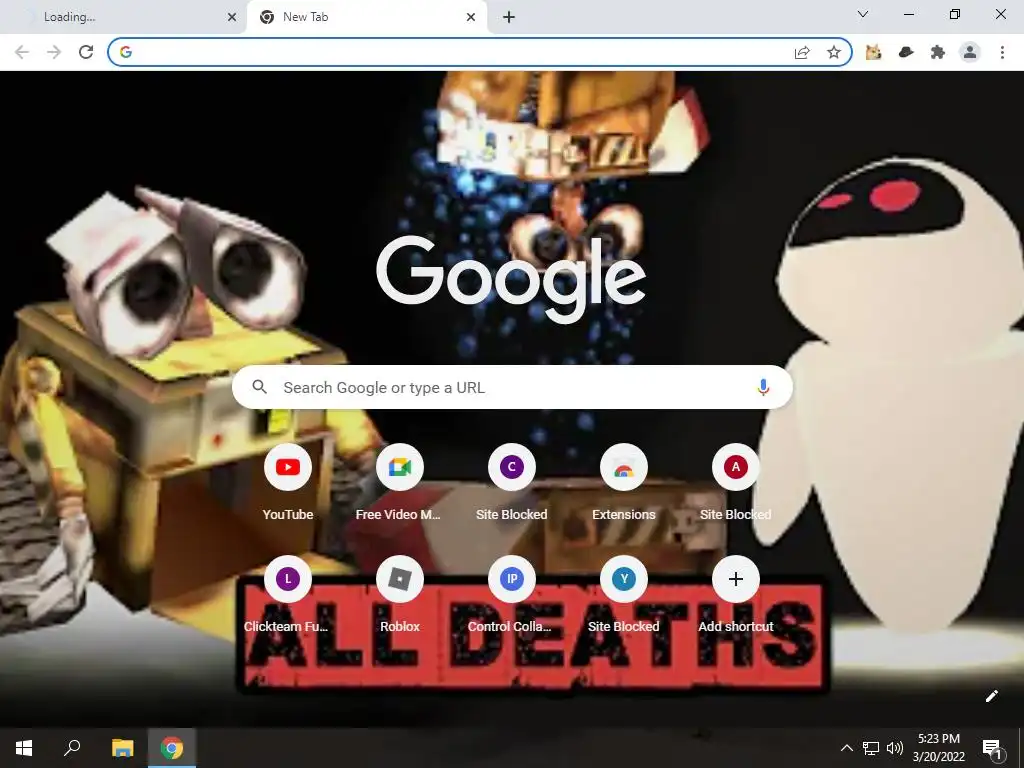Image resolution: width=1024 pixels, height=768 pixels.
Task: Open the Clickteam Fu... shortcut
Action: tap(287, 595)
